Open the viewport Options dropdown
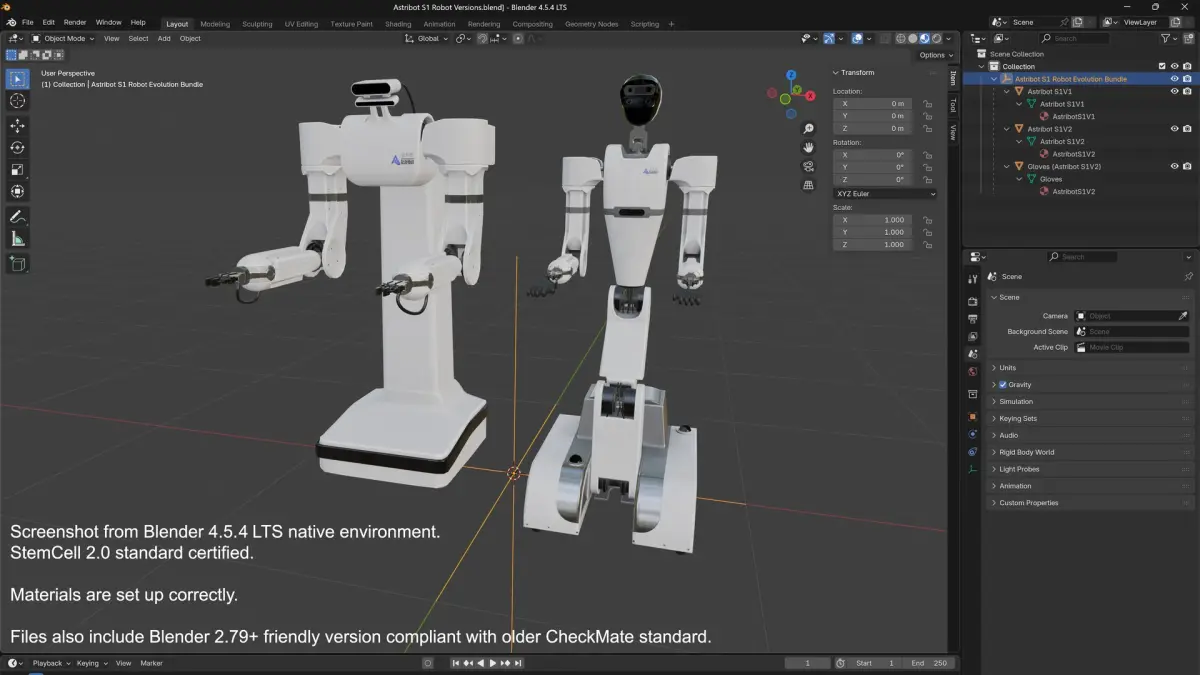This screenshot has height=675, width=1200. click(936, 55)
